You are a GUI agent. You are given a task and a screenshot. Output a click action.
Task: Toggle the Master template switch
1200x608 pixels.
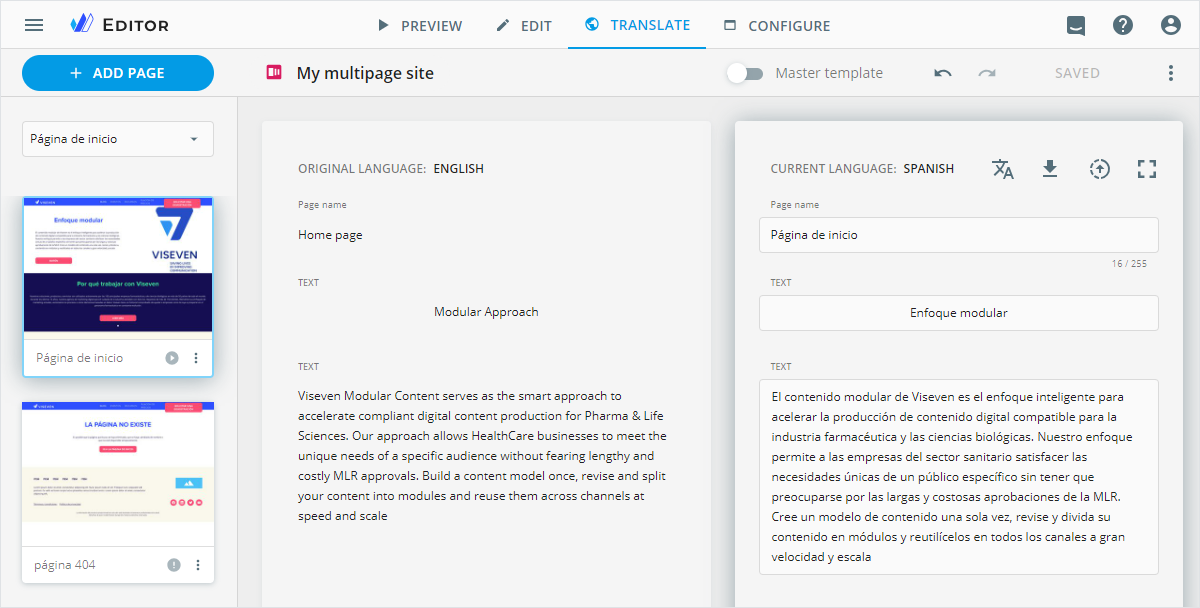click(x=745, y=73)
